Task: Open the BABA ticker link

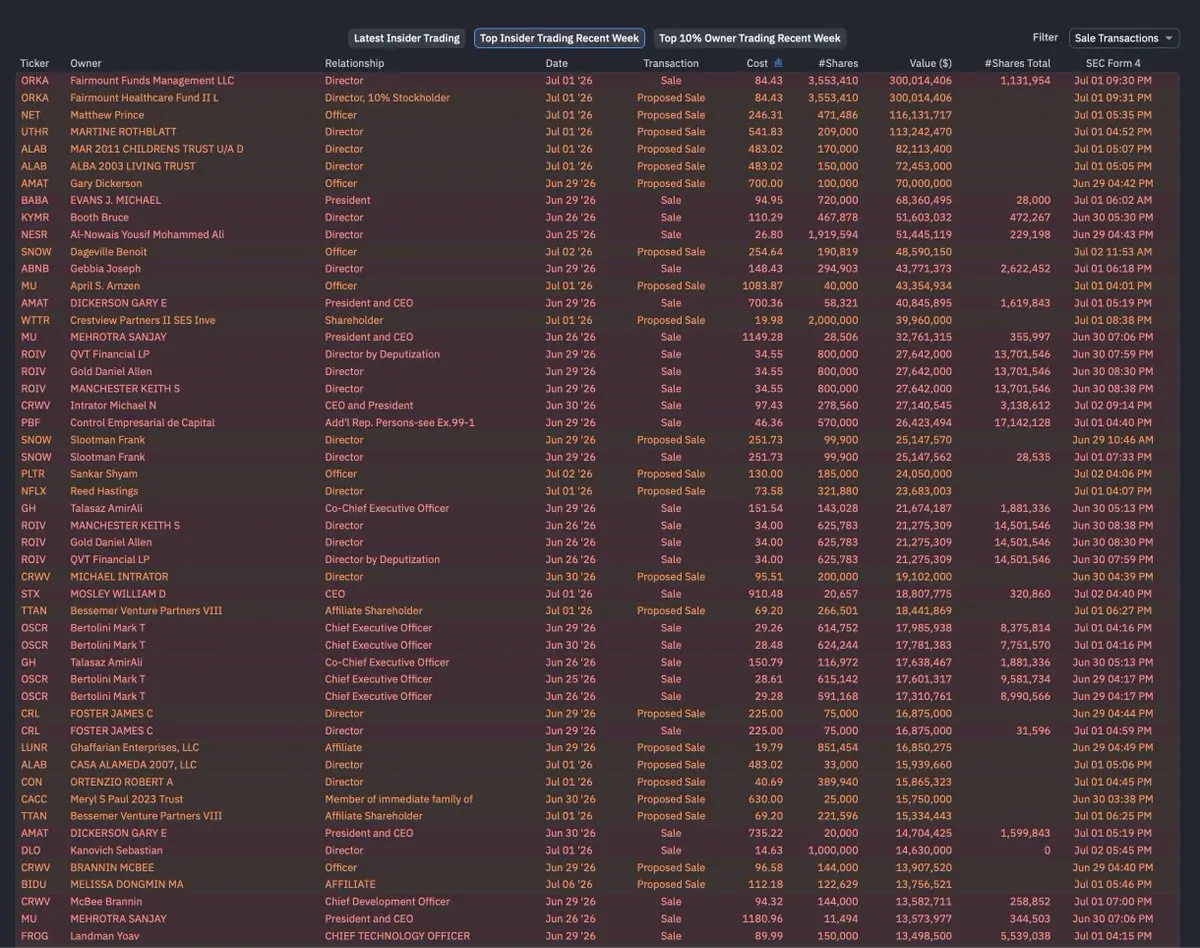Action: click(x=34, y=200)
